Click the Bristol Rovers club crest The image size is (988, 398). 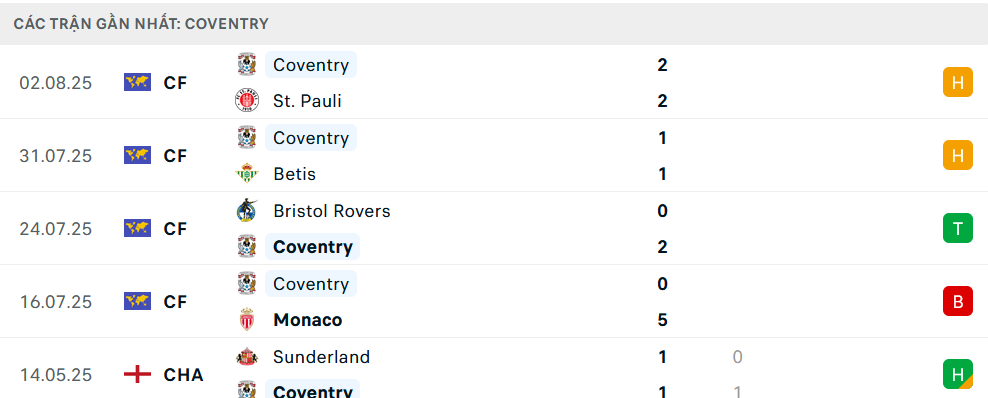pos(247,210)
